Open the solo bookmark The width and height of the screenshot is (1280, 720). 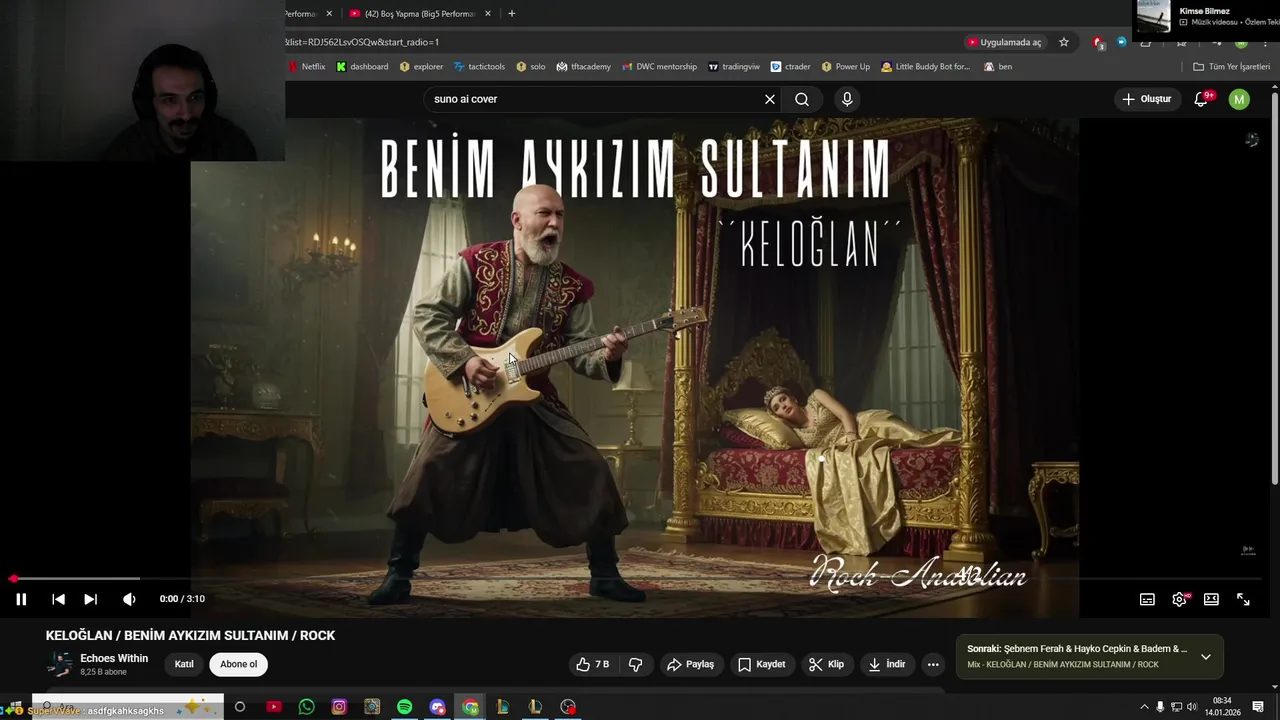point(530,67)
